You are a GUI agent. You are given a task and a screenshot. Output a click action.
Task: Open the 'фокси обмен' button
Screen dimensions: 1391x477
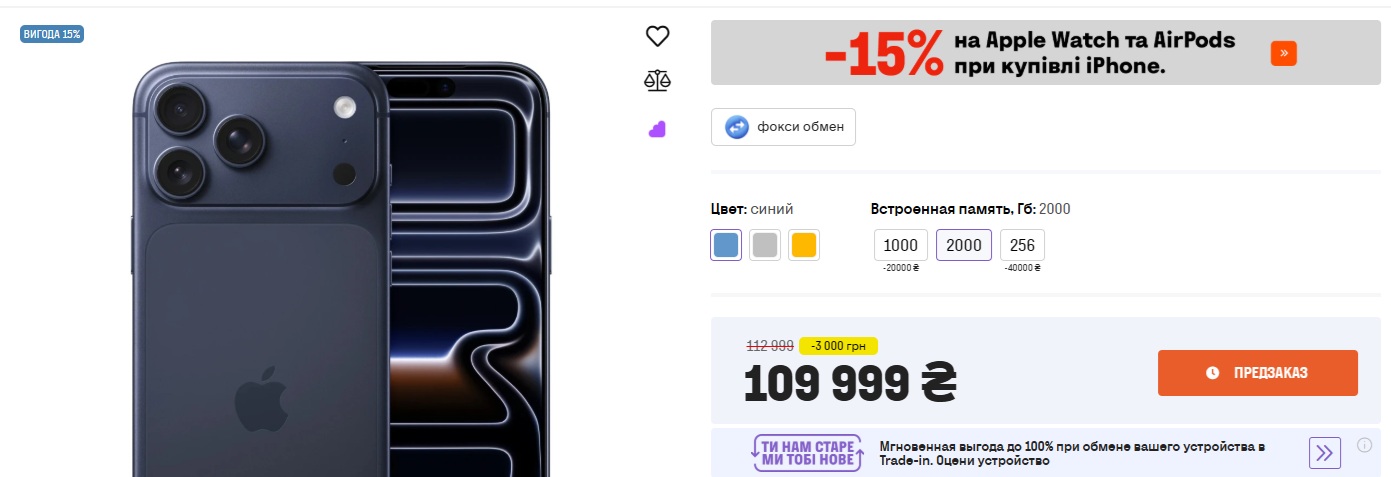click(x=783, y=127)
